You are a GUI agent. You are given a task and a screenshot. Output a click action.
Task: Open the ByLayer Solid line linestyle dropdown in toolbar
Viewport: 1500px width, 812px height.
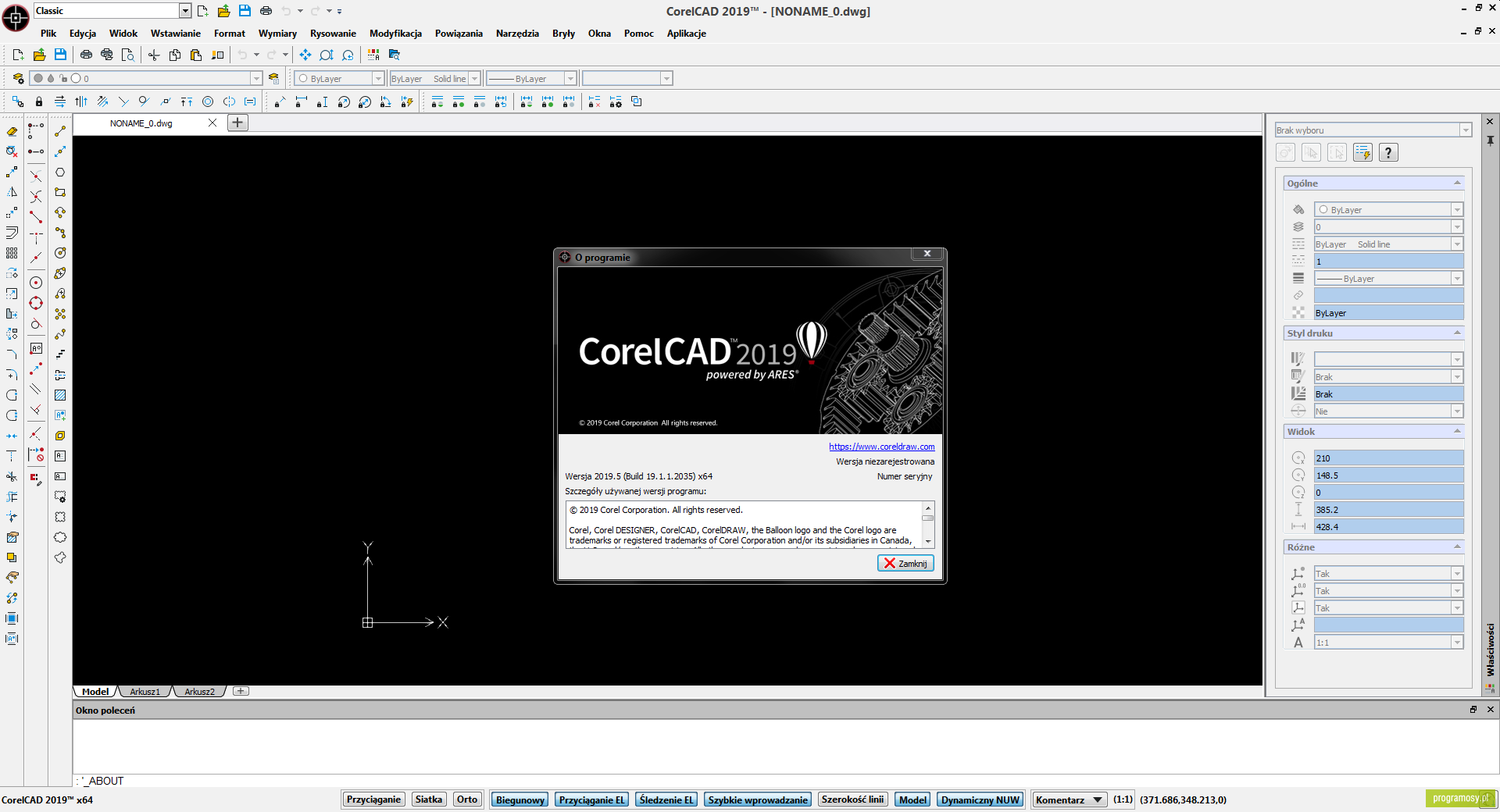point(434,78)
